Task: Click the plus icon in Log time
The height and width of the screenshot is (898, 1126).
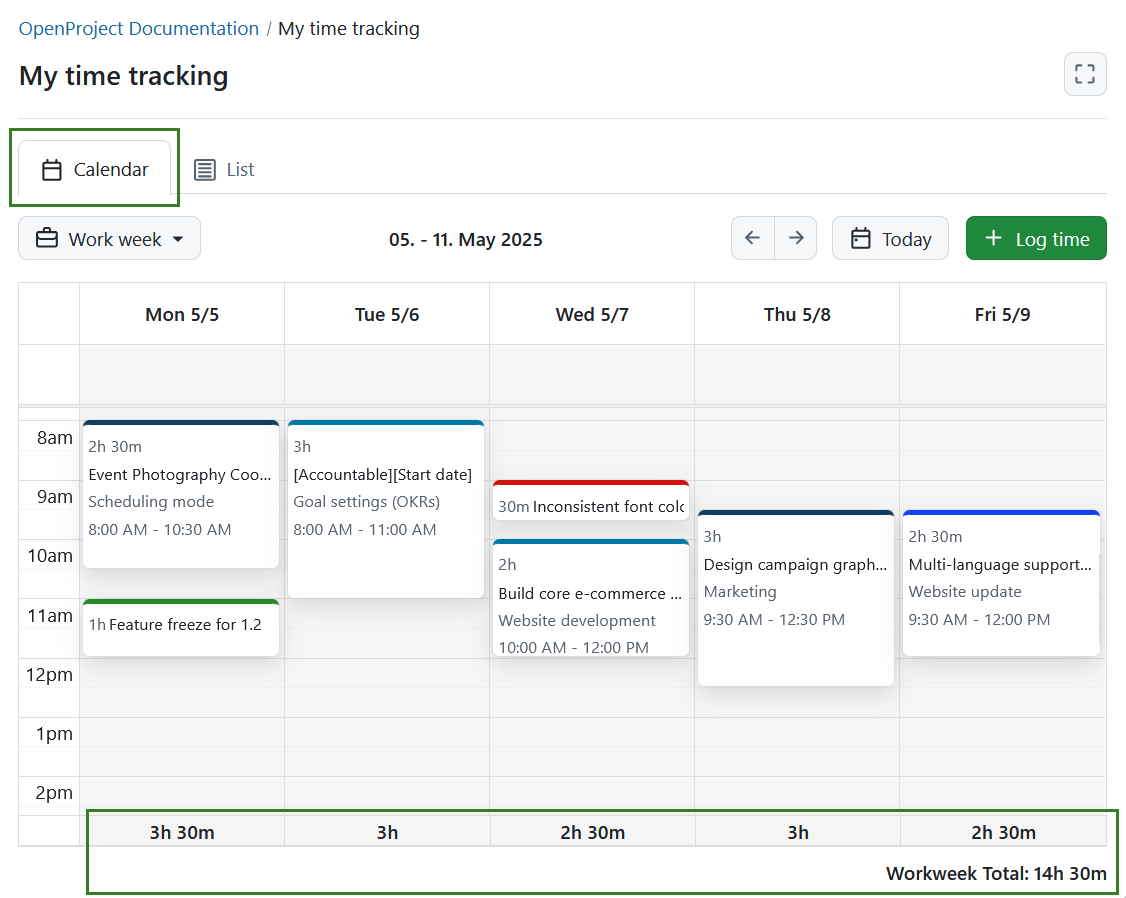Action: (993, 238)
